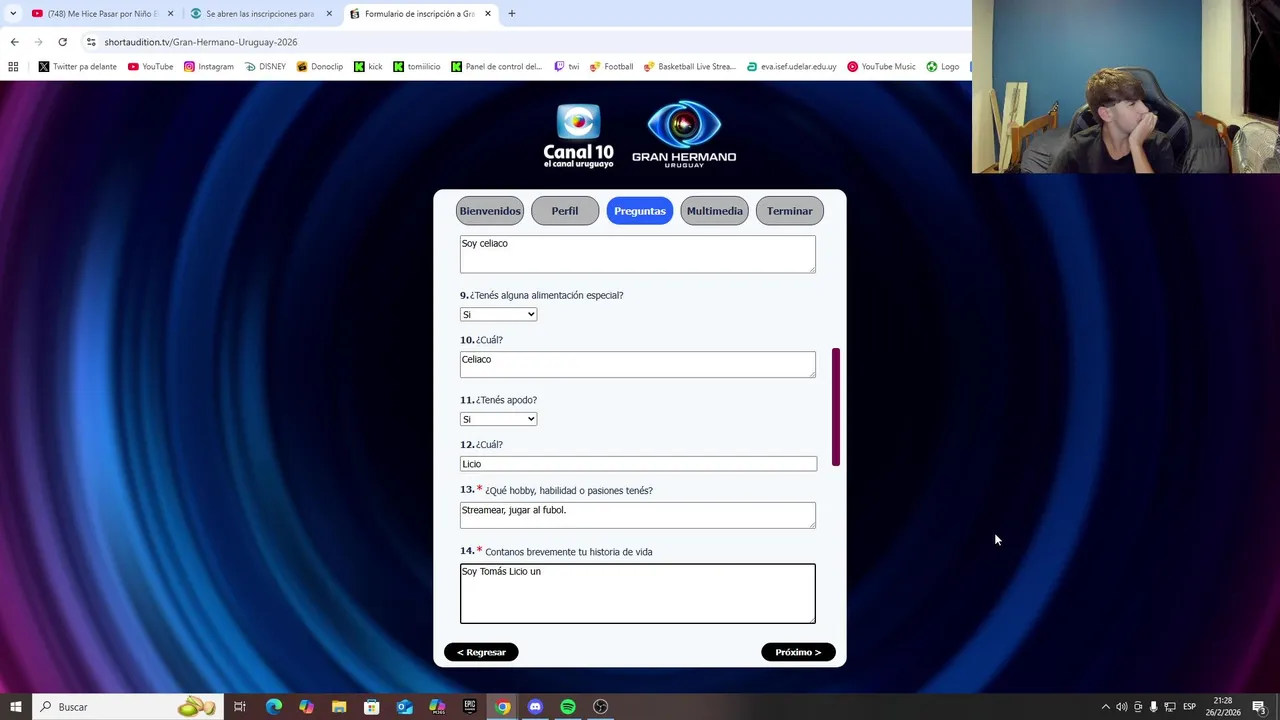Go to the Multimedia form step
Screen dimensions: 1280x720
[x=715, y=211]
